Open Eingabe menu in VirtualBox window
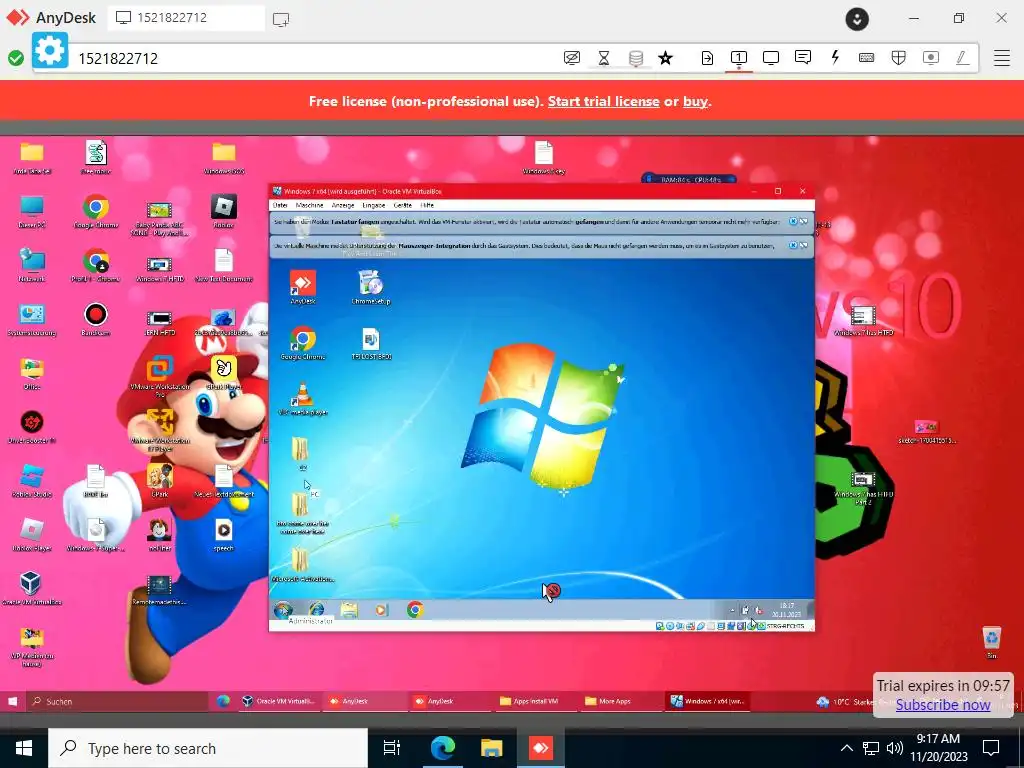Screen dimensions: 1024x768 pyautogui.click(x=374, y=205)
